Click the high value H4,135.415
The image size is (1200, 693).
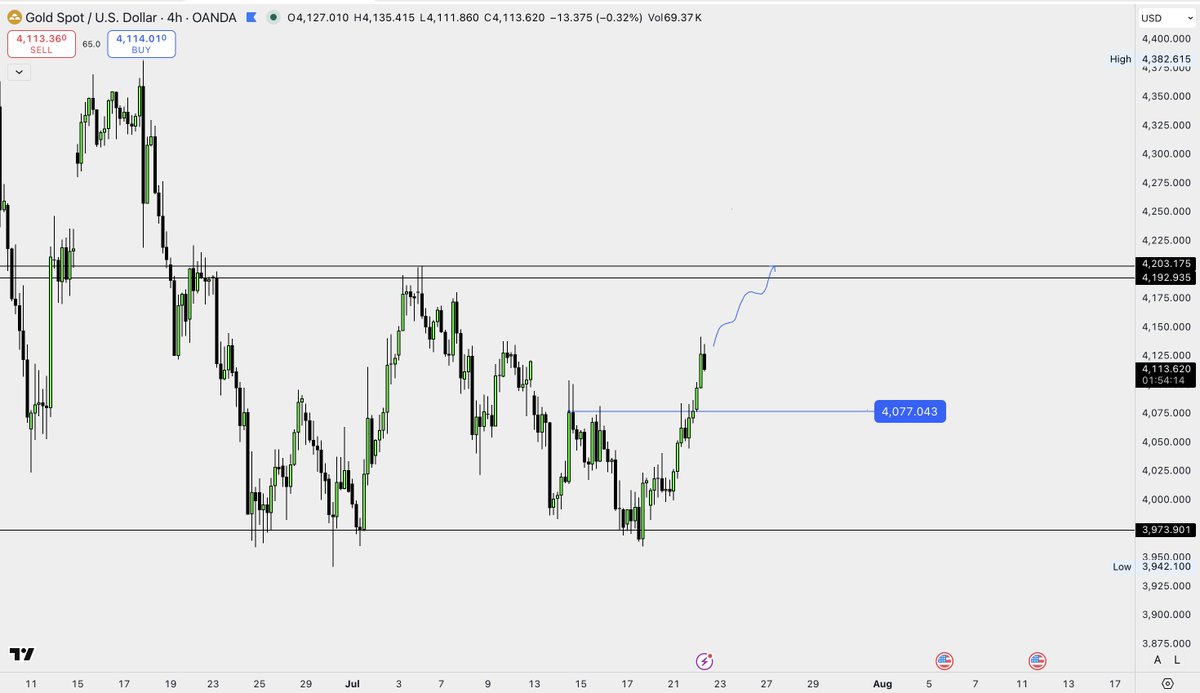384,18
